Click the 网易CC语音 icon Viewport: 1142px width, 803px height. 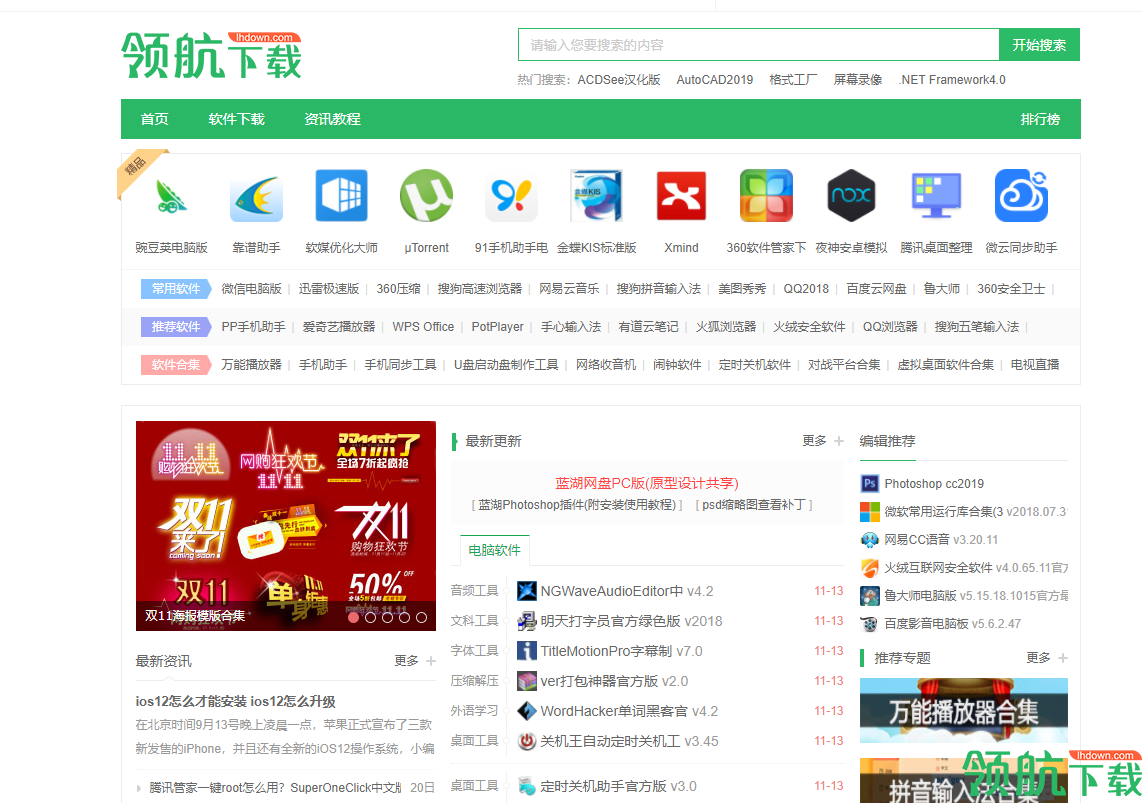pos(870,539)
